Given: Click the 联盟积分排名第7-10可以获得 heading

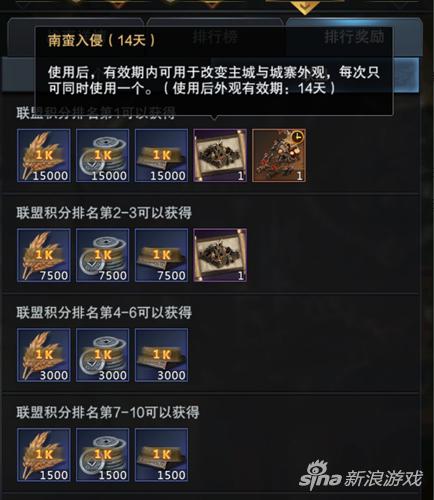Looking at the screenshot, I should pyautogui.click(x=108, y=413).
